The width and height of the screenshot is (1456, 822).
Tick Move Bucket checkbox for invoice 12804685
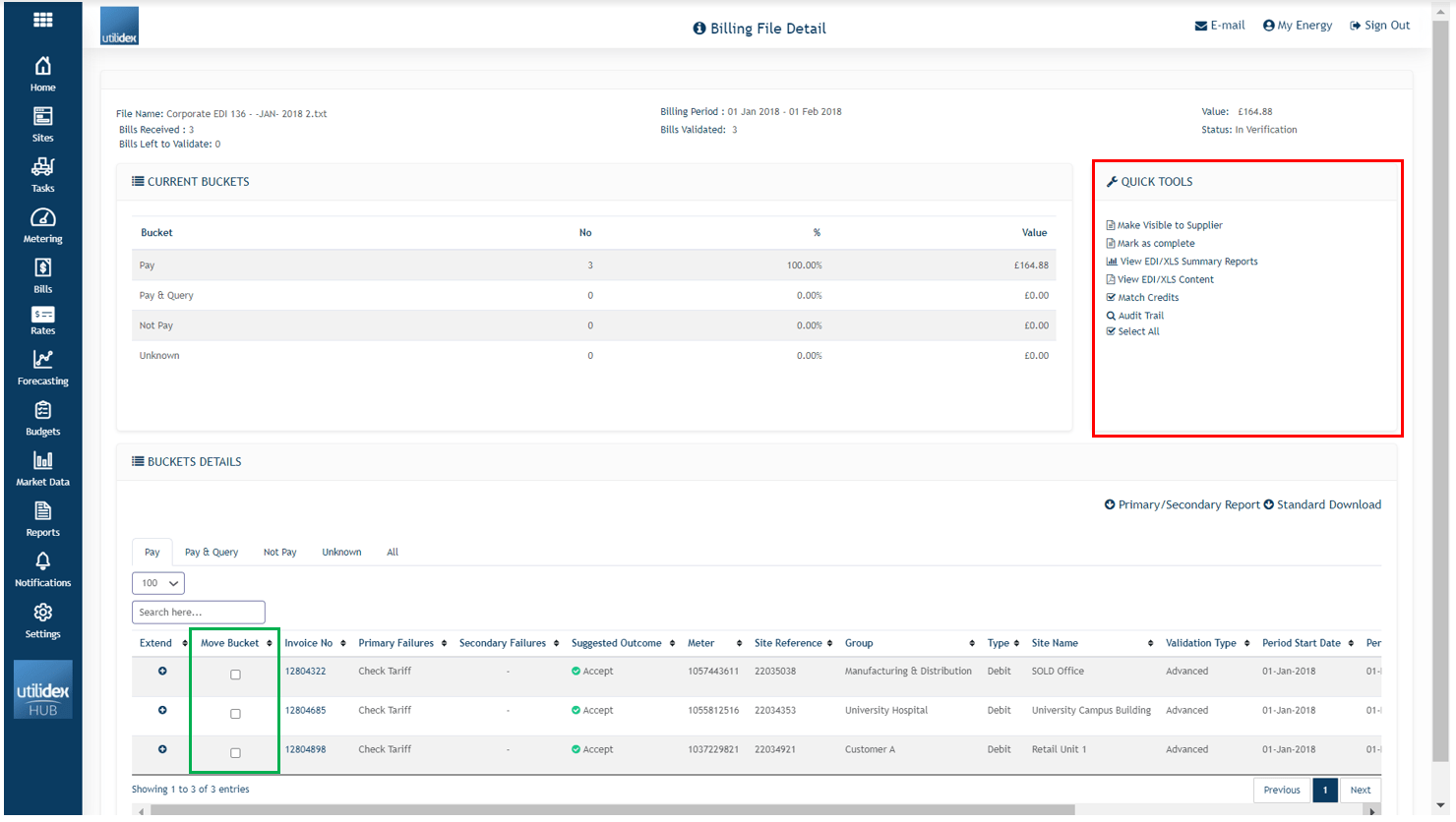235,714
